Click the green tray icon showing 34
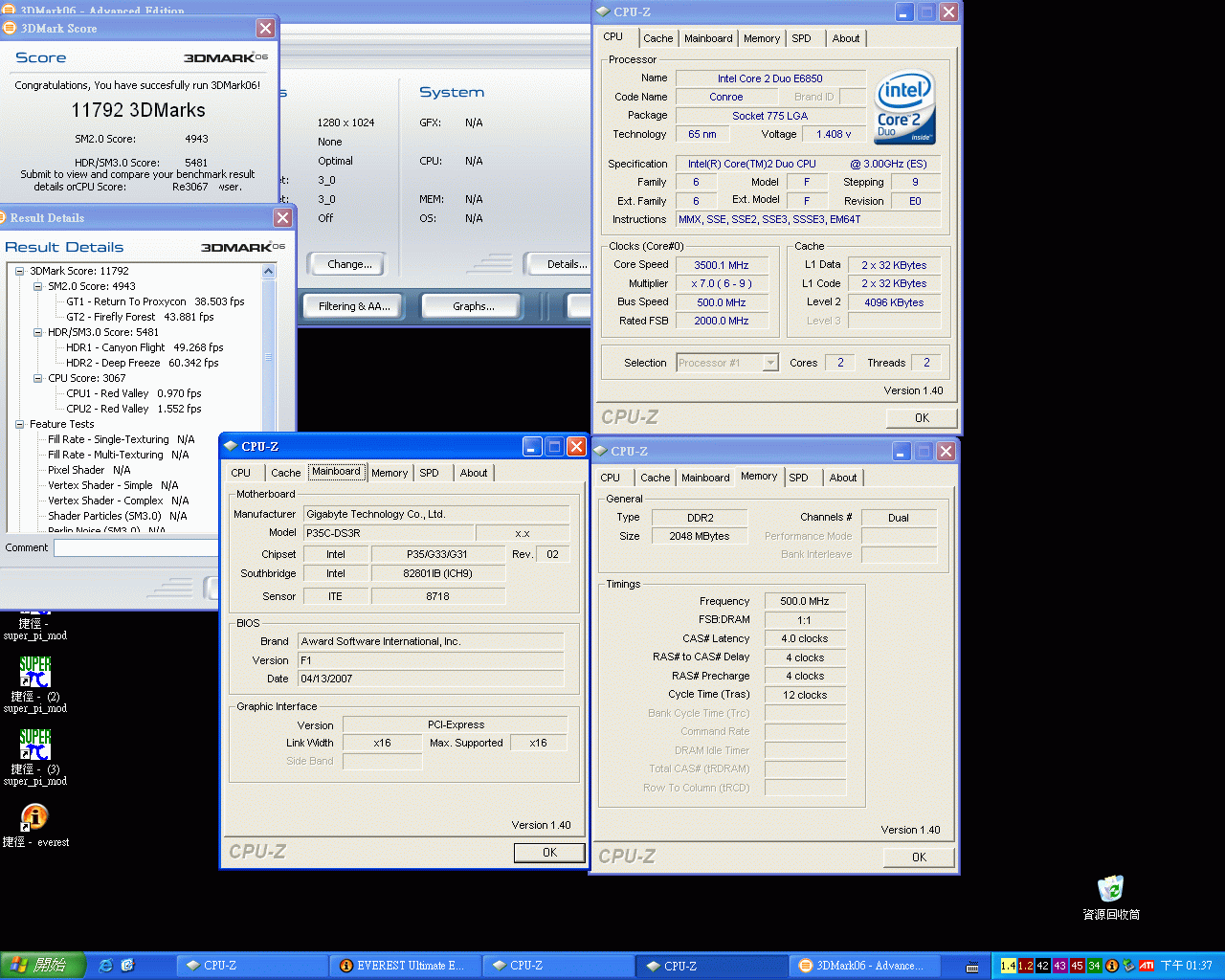The image size is (1225, 980). point(1094,966)
